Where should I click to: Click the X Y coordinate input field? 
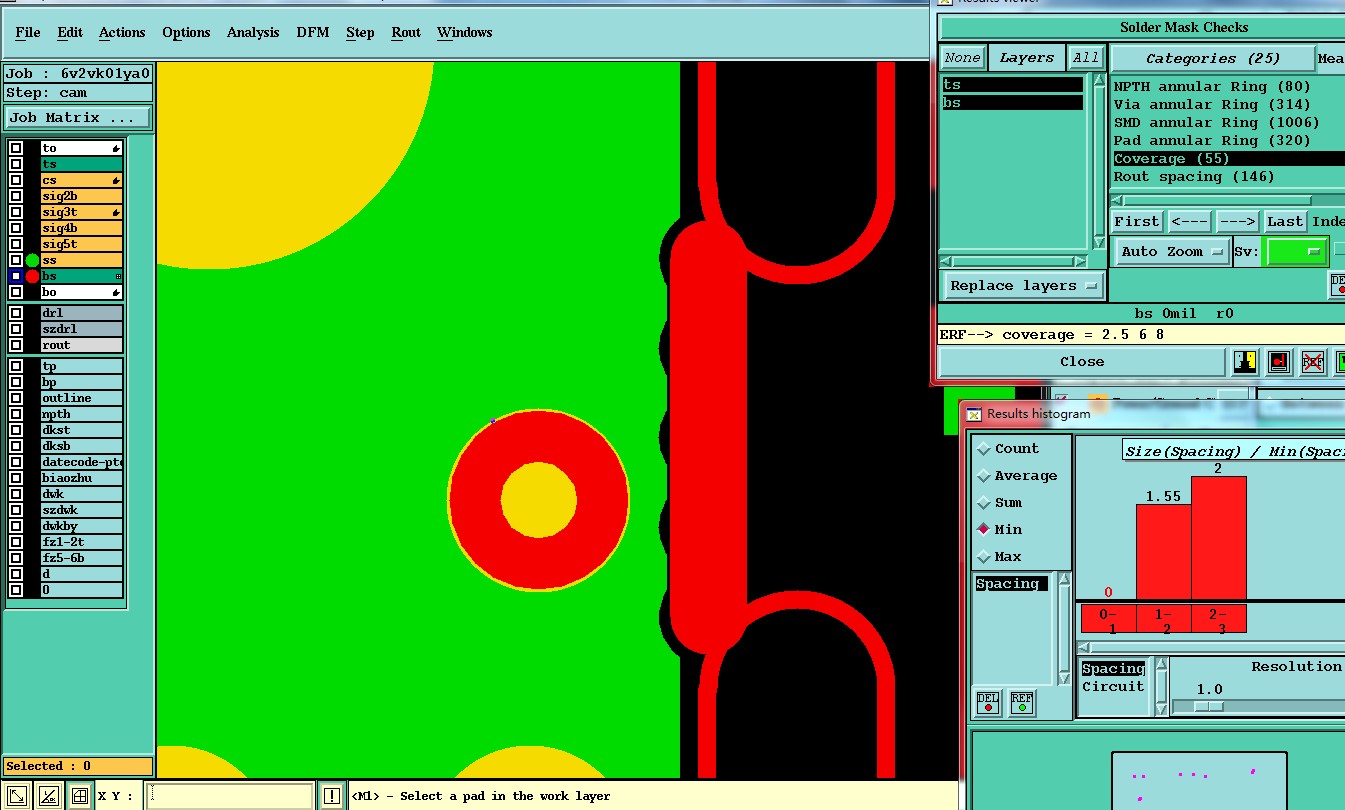(x=230, y=796)
